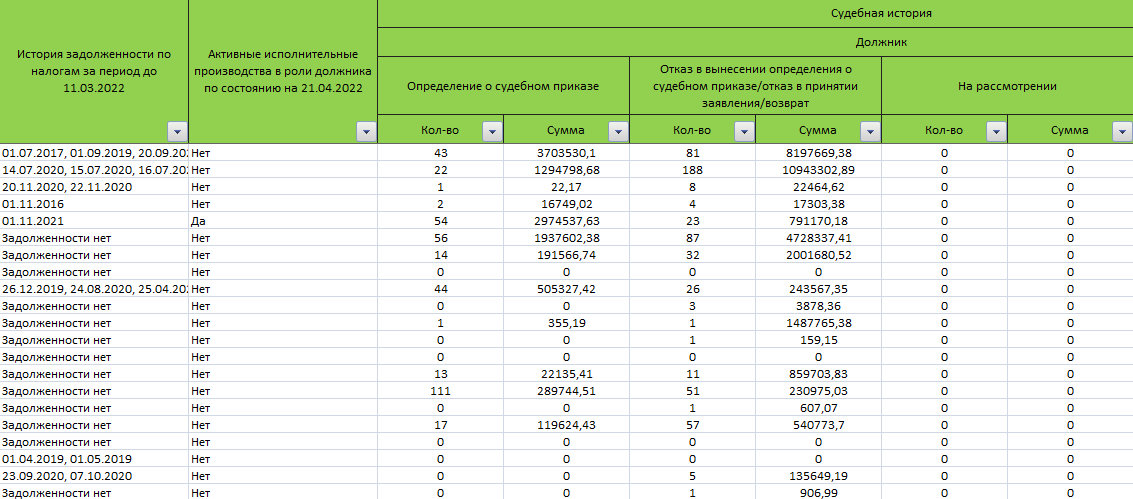
Task: Select the cell with dates 23.09.2020, 07.10.2020
Action: coord(94,476)
